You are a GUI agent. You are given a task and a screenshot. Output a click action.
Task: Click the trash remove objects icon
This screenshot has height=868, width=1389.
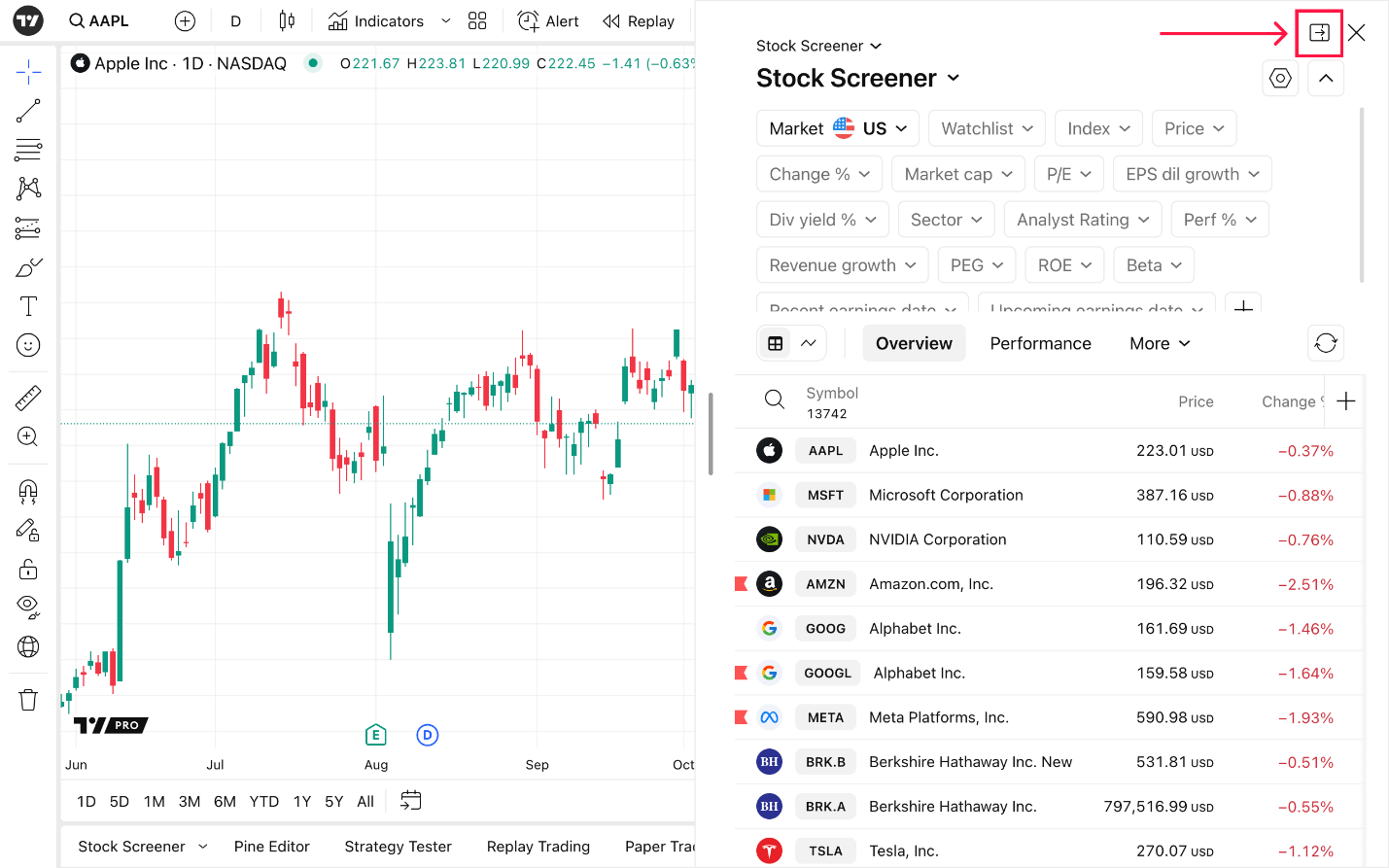pyautogui.click(x=28, y=700)
